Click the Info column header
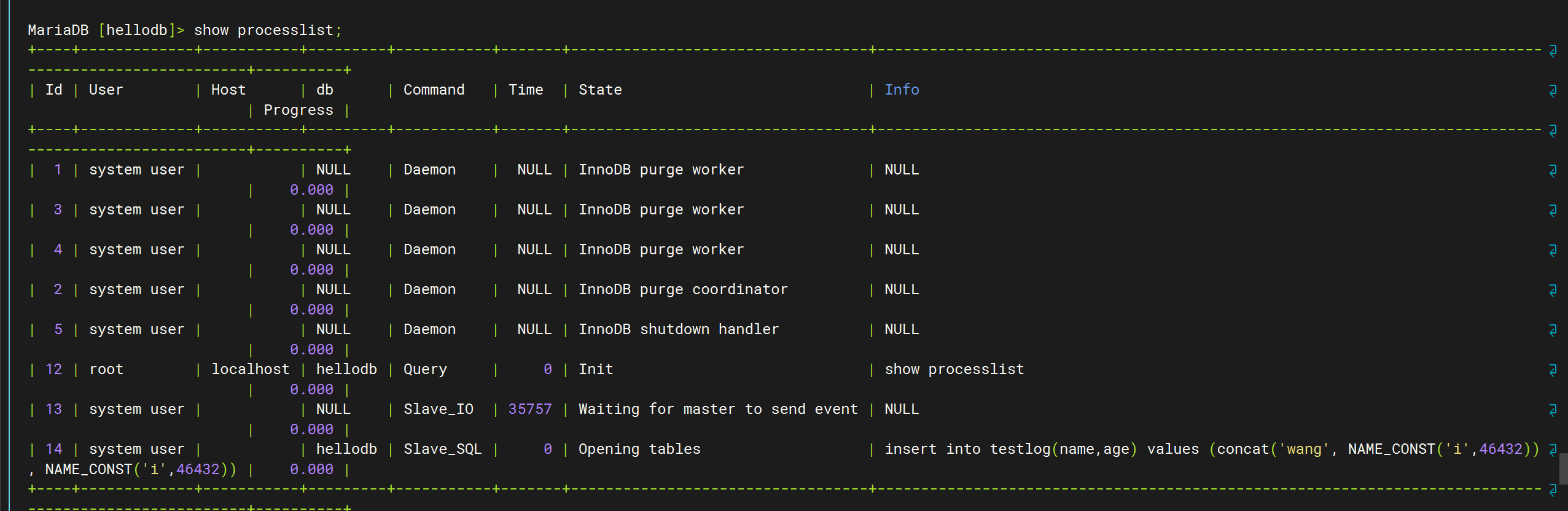The width and height of the screenshot is (1568, 511). click(x=902, y=90)
